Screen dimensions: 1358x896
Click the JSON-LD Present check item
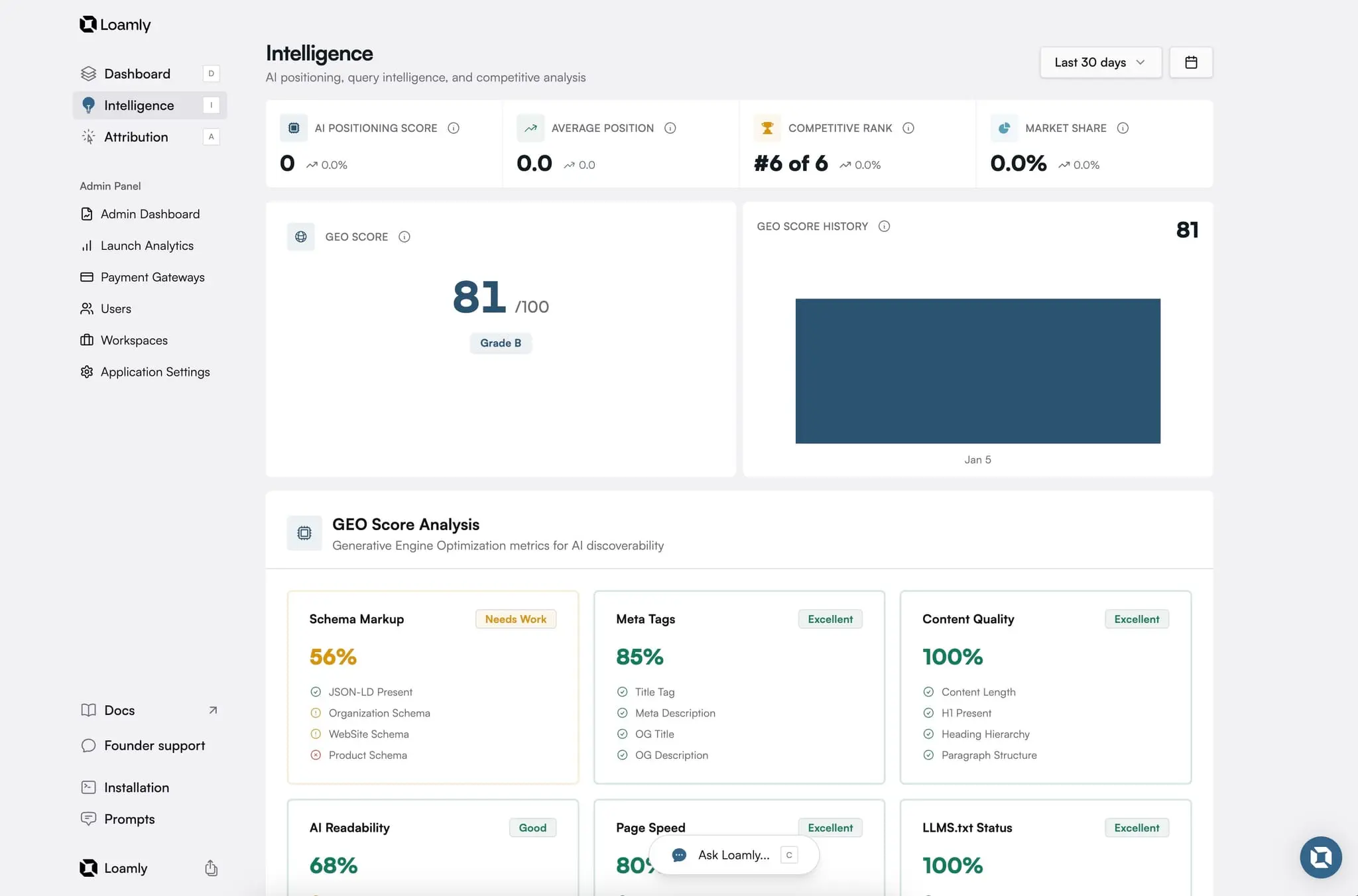(x=361, y=692)
